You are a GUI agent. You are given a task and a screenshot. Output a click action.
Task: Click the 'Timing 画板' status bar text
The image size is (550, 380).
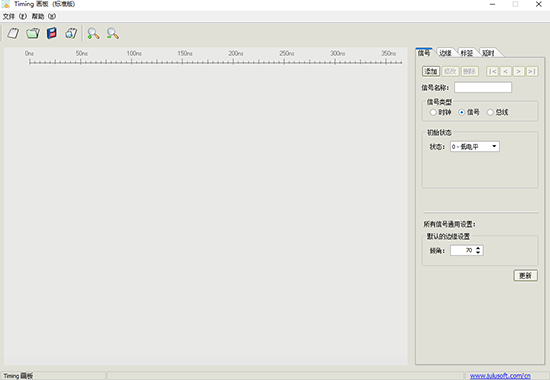(18, 376)
